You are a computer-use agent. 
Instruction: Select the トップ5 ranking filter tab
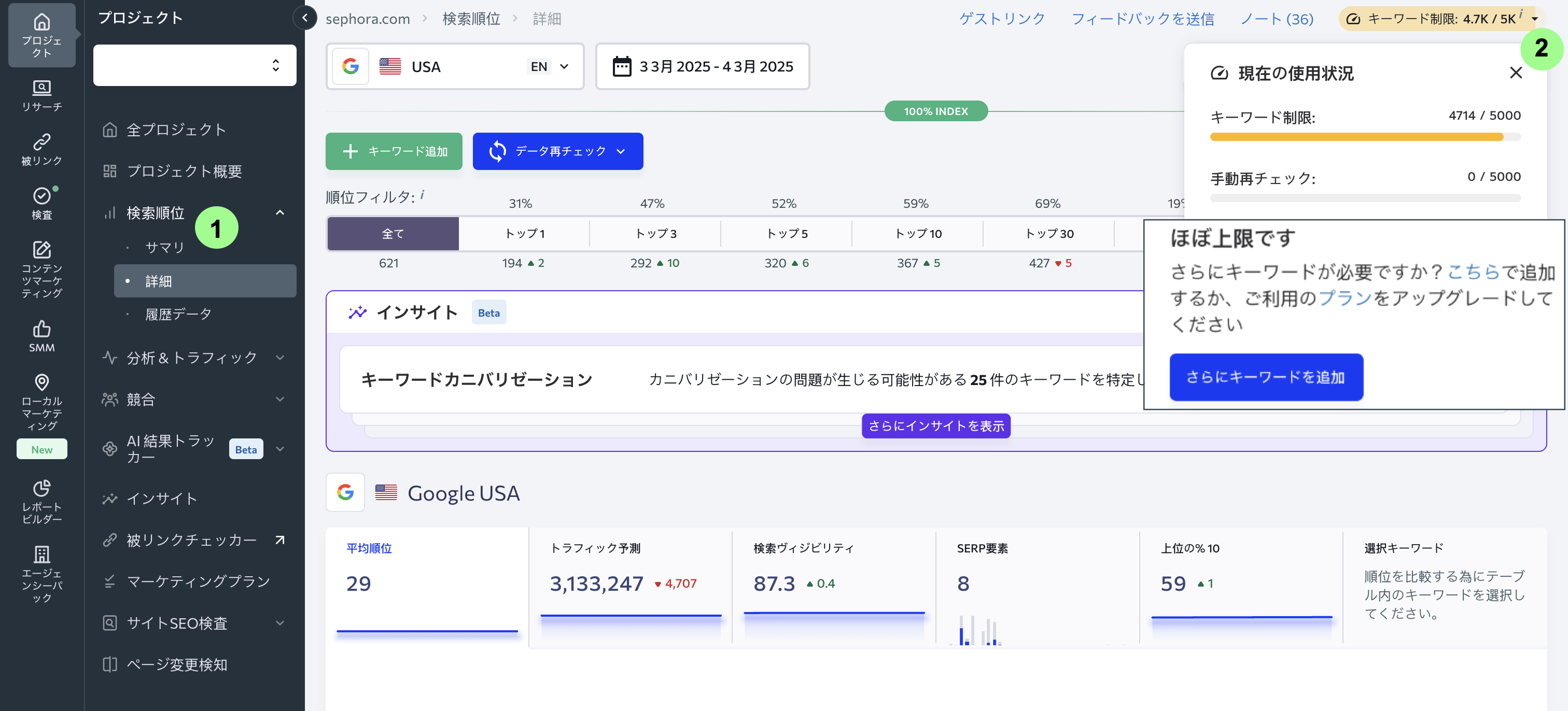[787, 234]
